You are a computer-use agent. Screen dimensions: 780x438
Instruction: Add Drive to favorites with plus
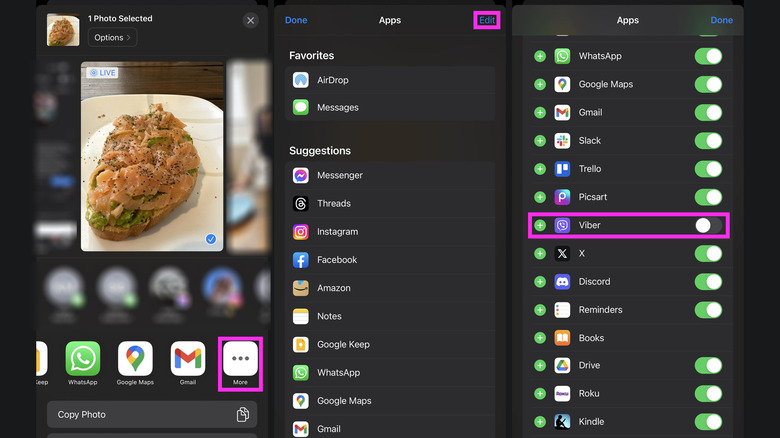[x=540, y=366]
